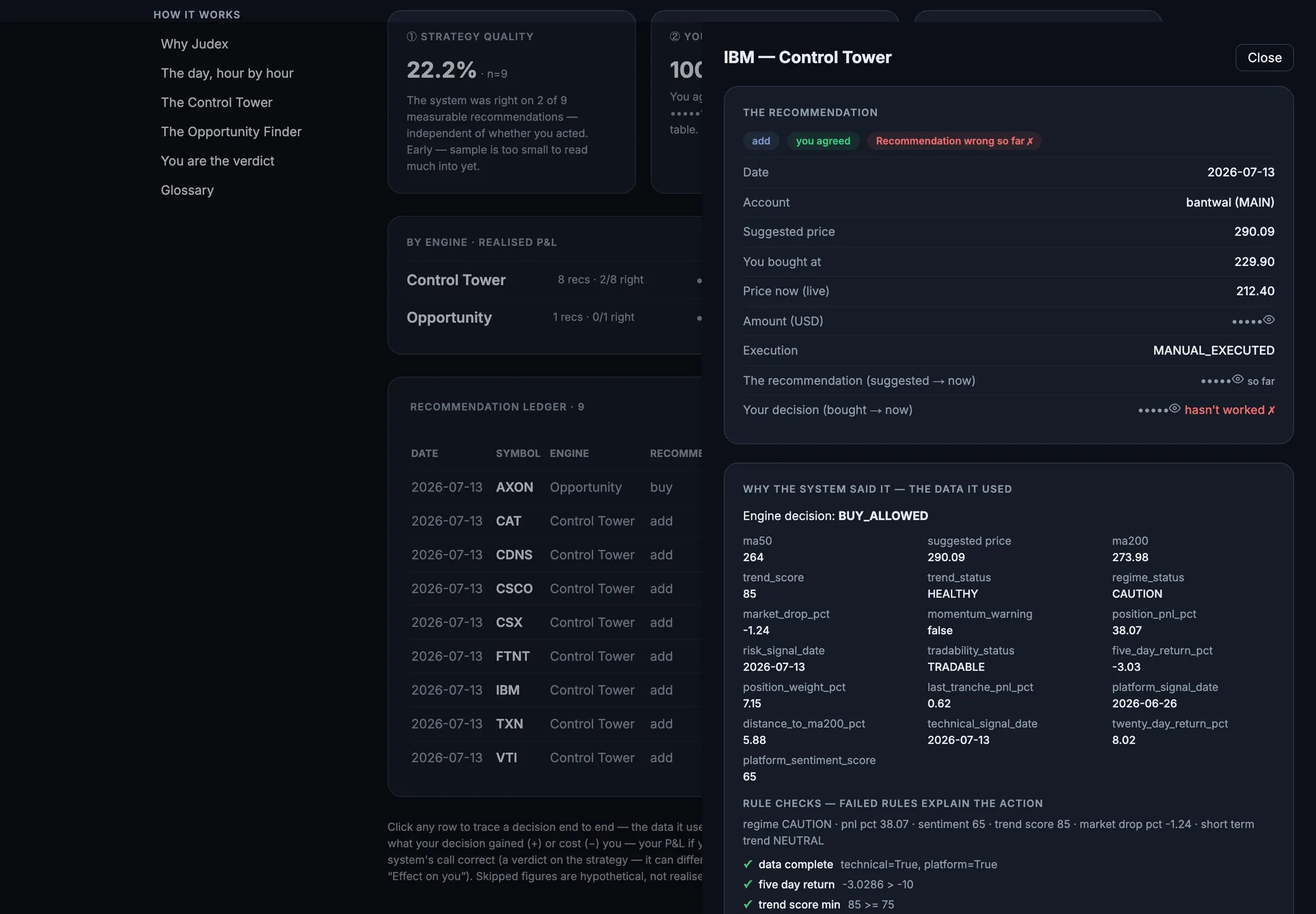1316x914 pixels.
Task: Open the CSCO recommendation row
Action: (x=556, y=588)
